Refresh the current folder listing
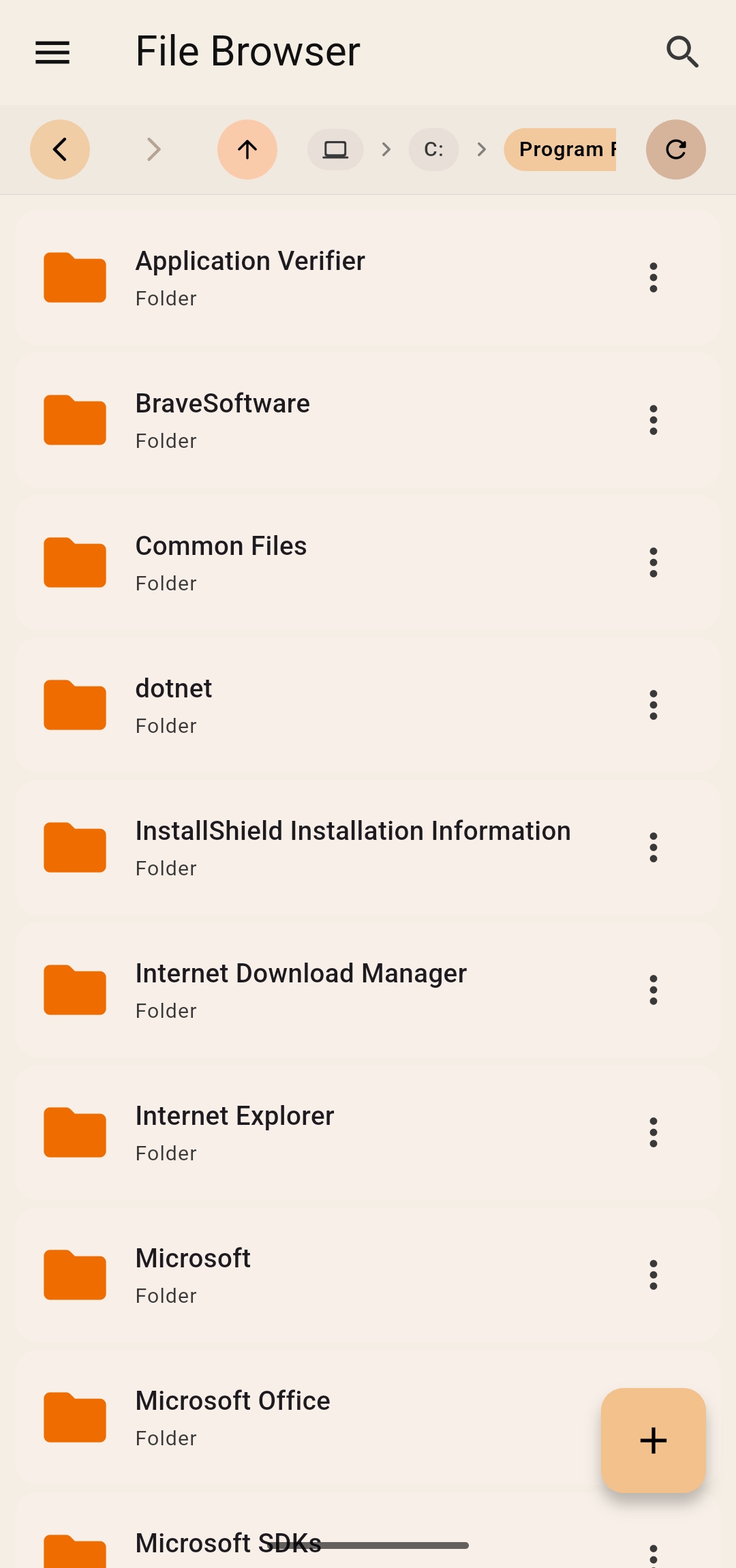Image resolution: width=736 pixels, height=1568 pixels. click(x=675, y=149)
